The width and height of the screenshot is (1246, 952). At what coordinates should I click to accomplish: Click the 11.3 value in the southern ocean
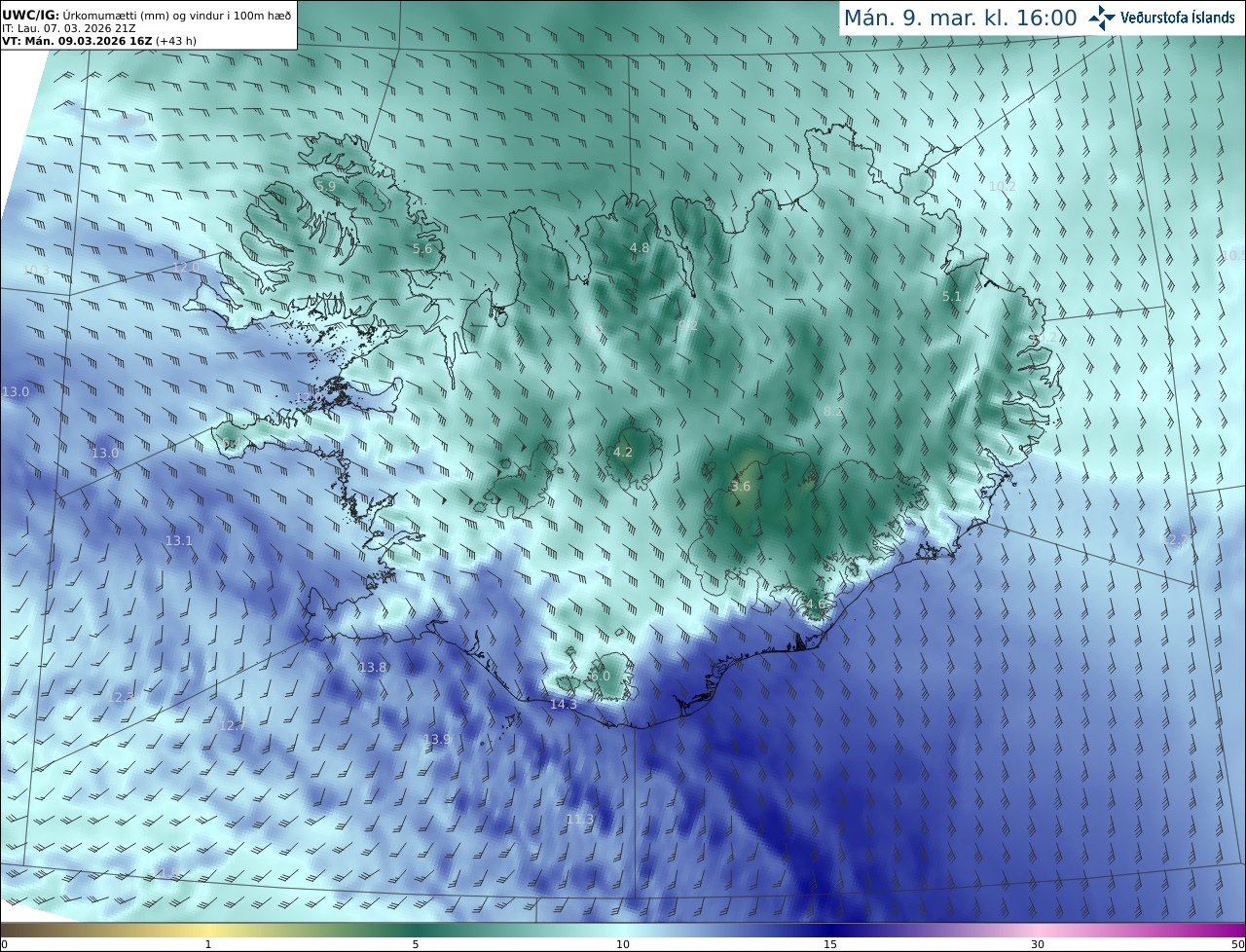coord(580,820)
